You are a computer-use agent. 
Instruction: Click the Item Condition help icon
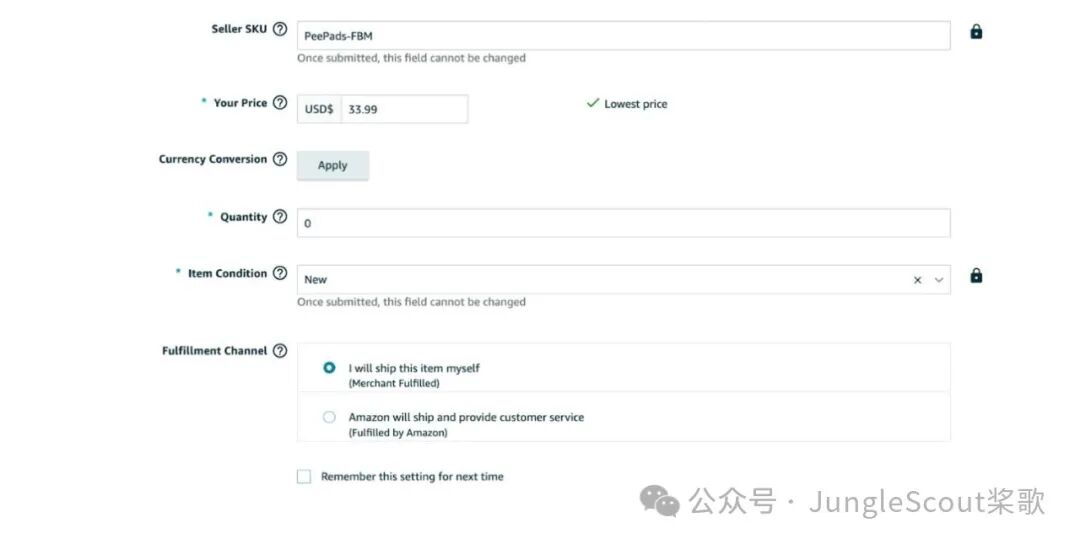280,273
